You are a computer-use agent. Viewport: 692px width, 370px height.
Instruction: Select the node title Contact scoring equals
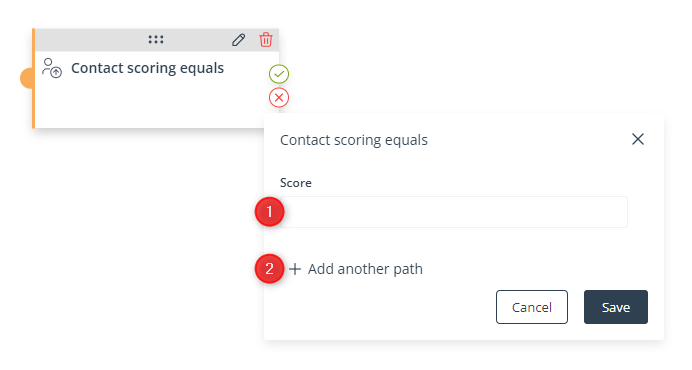[147, 68]
